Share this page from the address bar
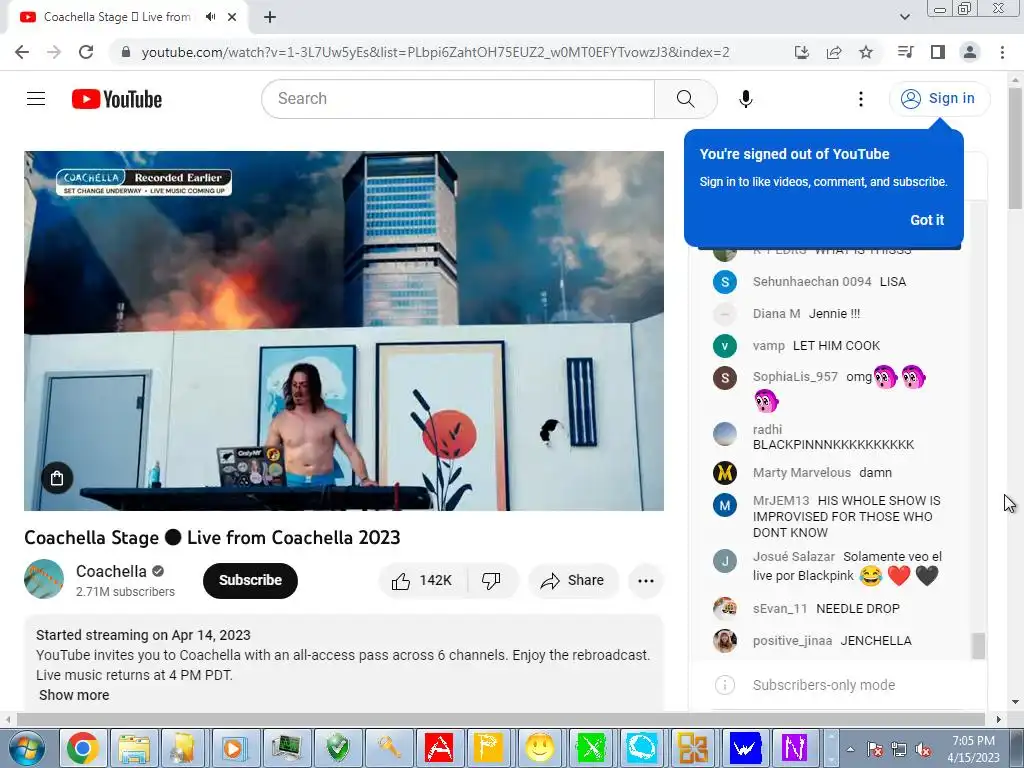 tap(834, 52)
